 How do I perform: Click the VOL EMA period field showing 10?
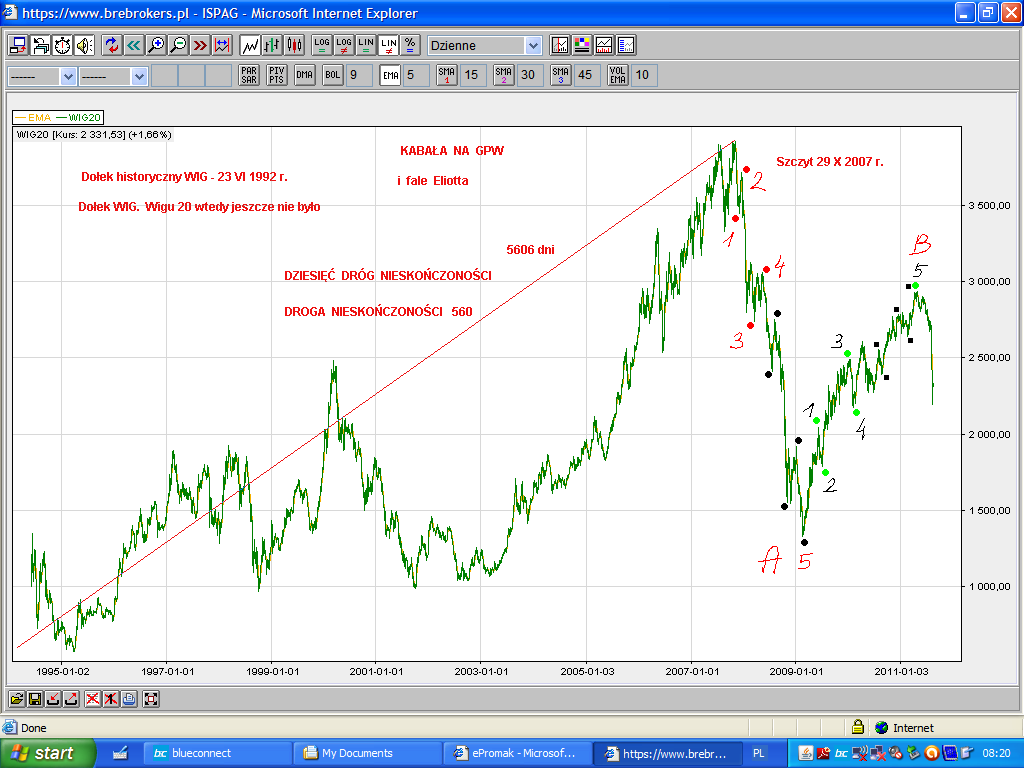pyautogui.click(x=644, y=75)
